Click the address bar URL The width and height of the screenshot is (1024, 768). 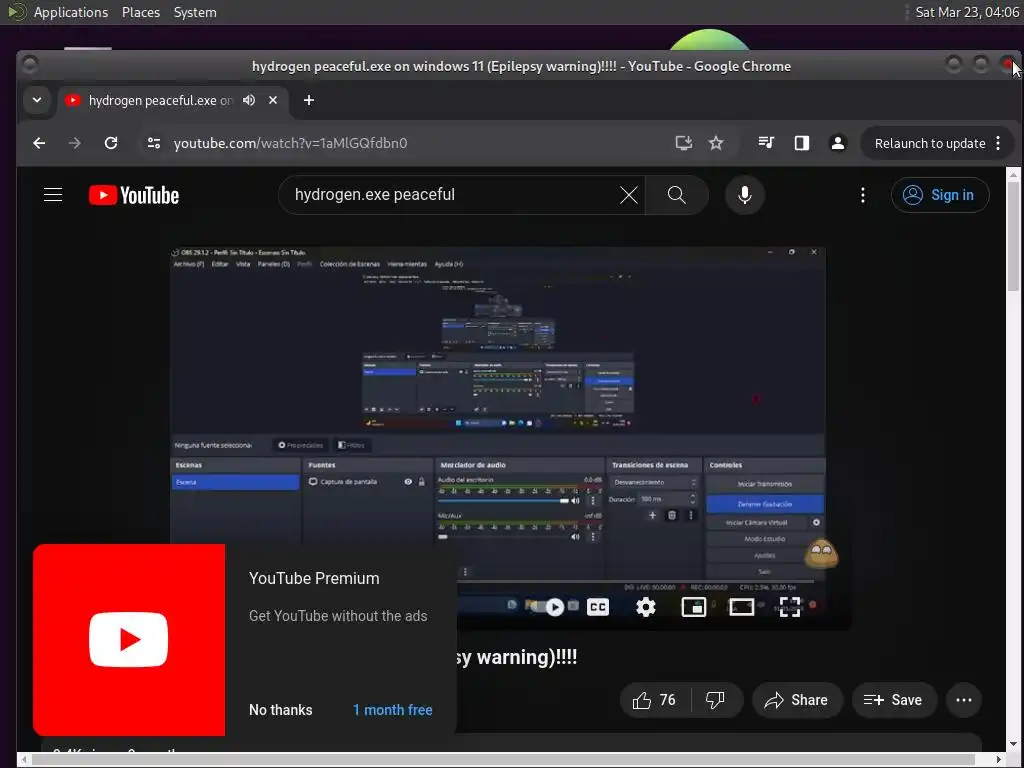click(290, 143)
